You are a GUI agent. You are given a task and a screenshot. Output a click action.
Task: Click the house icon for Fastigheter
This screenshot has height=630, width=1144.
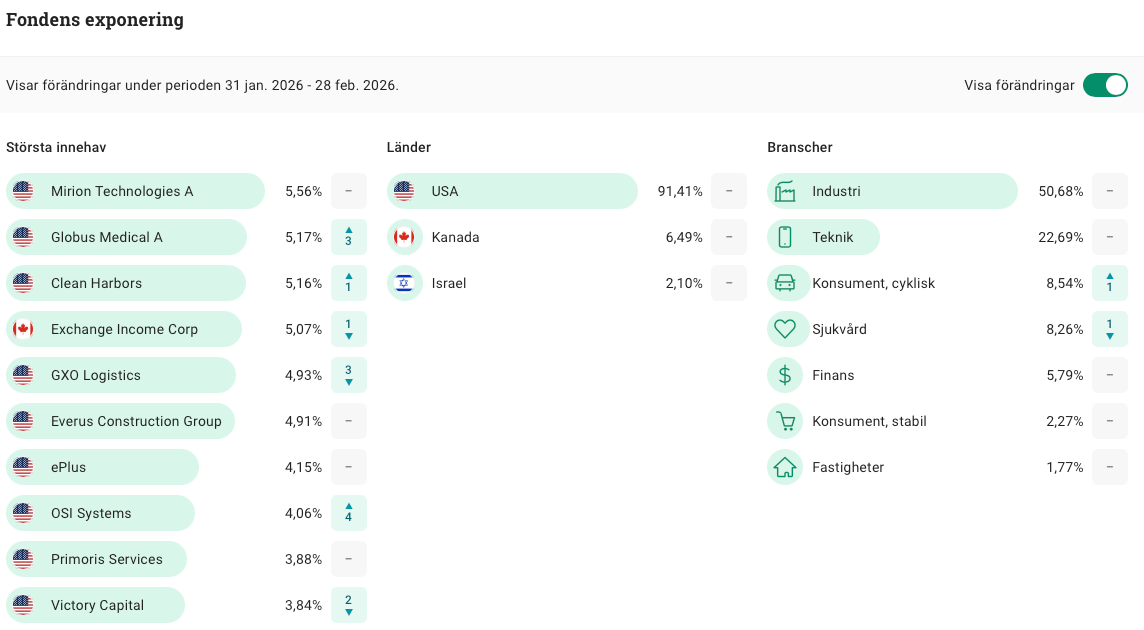point(785,467)
